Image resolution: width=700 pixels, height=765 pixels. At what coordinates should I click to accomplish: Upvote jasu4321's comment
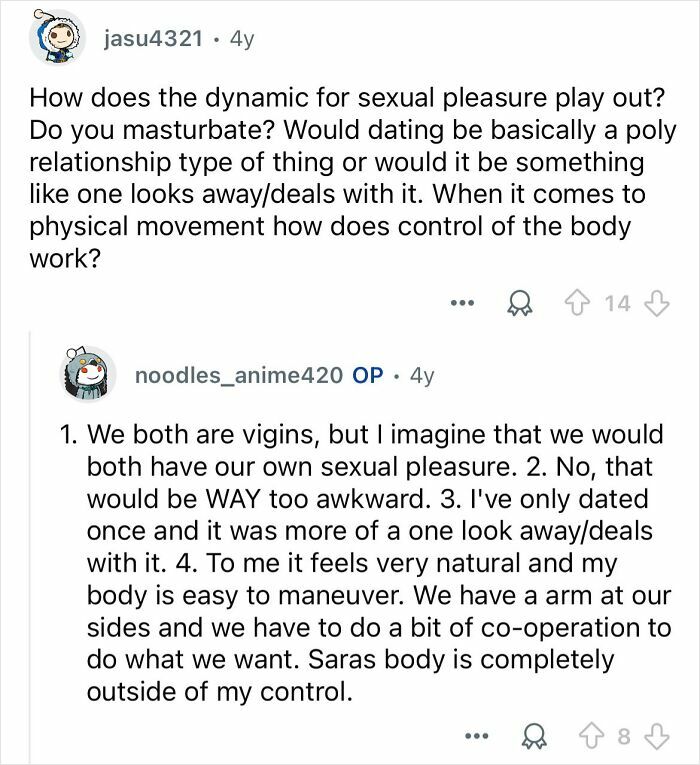[x=578, y=303]
